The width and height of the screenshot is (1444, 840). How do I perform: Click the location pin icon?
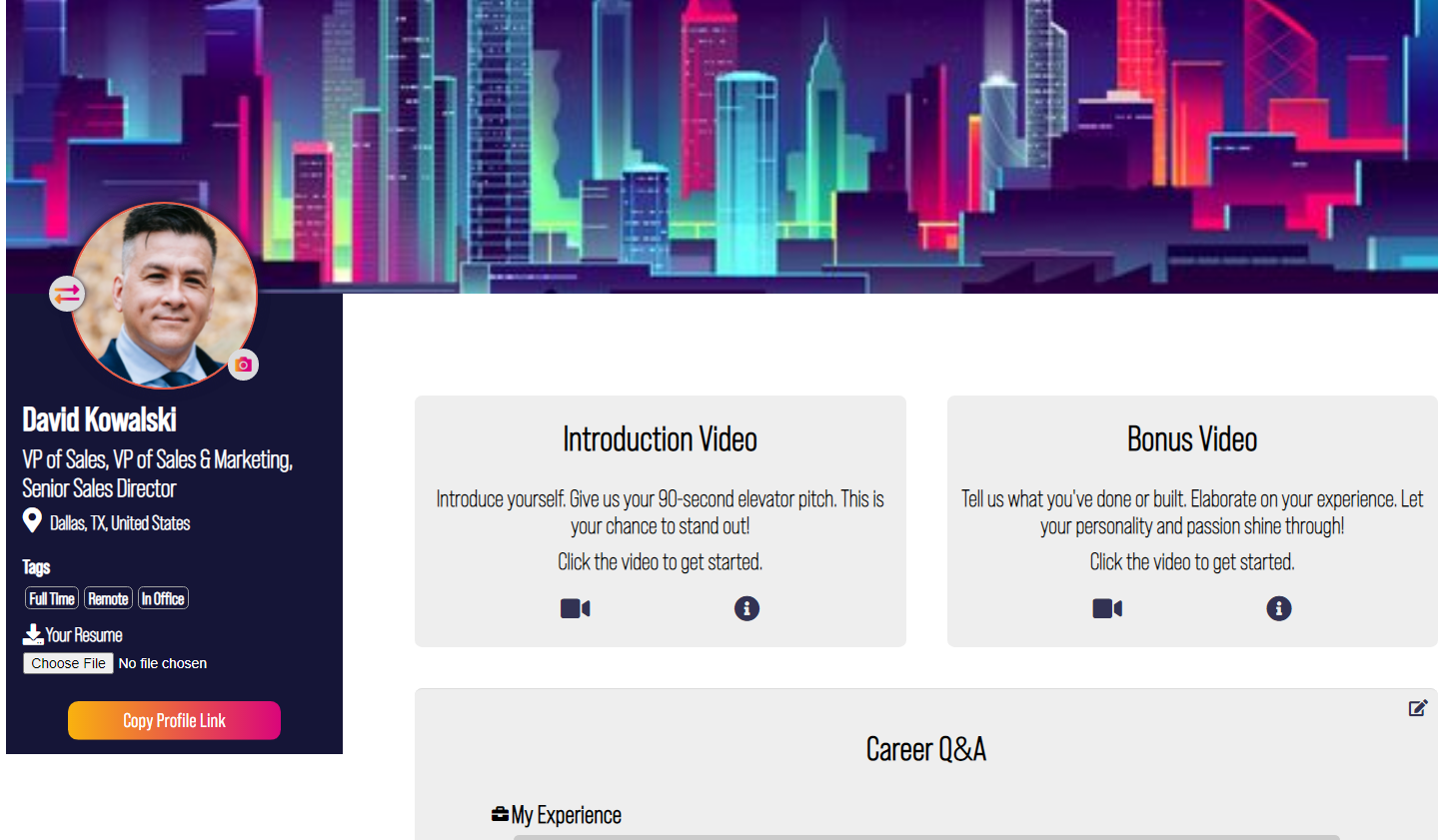tap(32, 521)
